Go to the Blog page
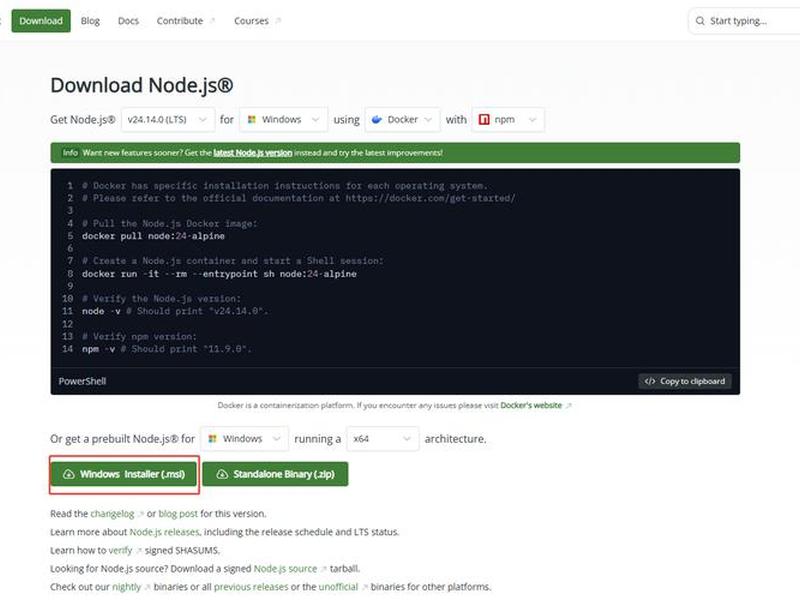Image resolution: width=800 pixels, height=600 pixels. click(90, 21)
